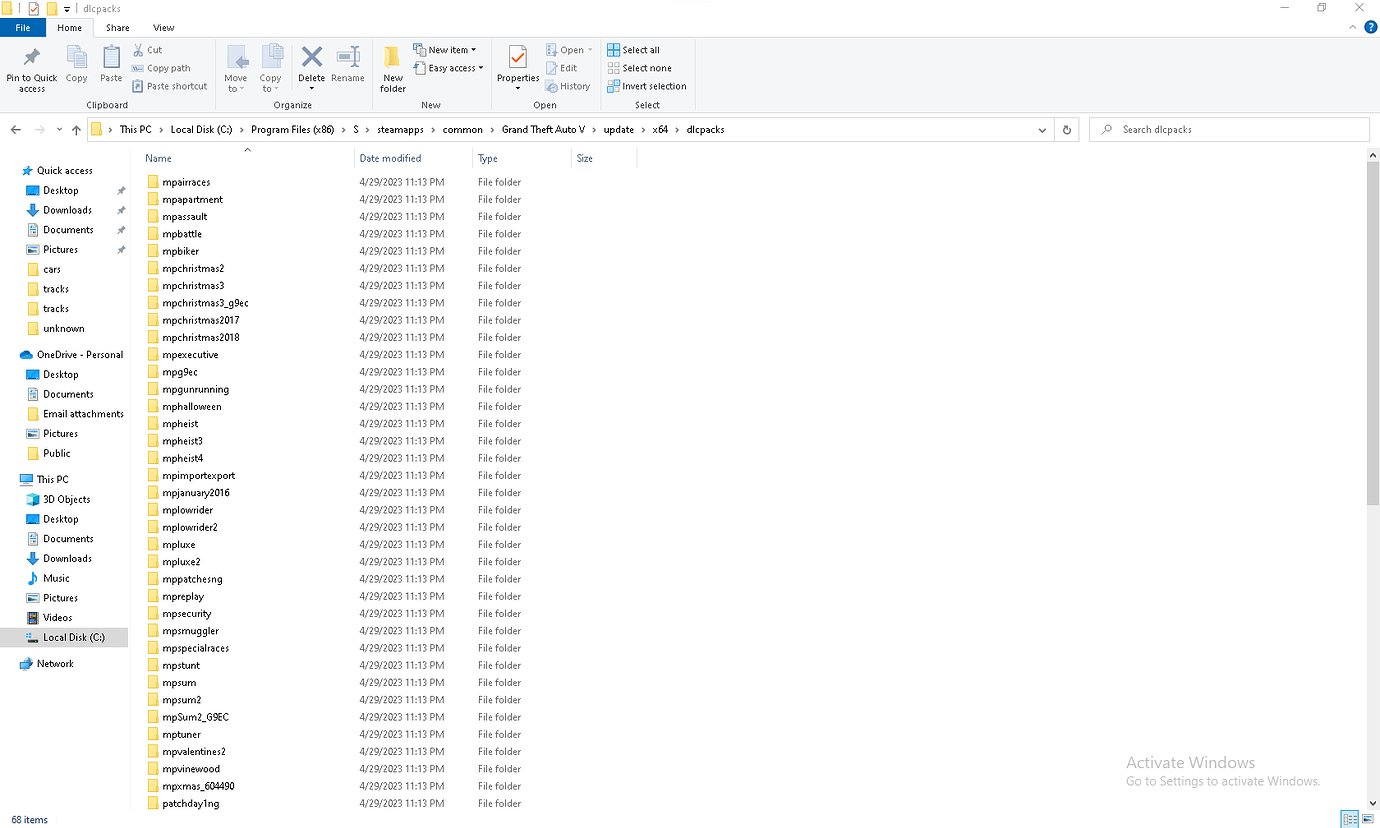Open the Share ribbon tab

coord(117,28)
